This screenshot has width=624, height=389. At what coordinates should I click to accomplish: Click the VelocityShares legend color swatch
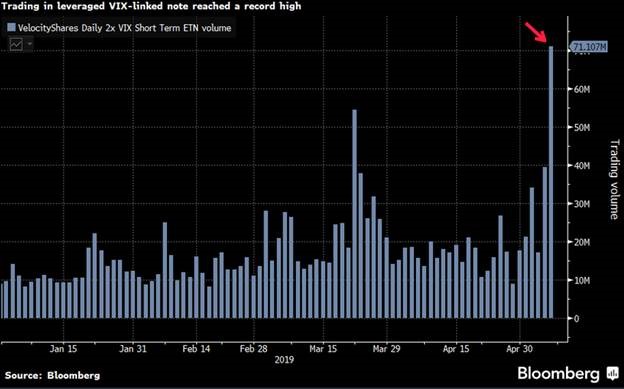tap(11, 28)
